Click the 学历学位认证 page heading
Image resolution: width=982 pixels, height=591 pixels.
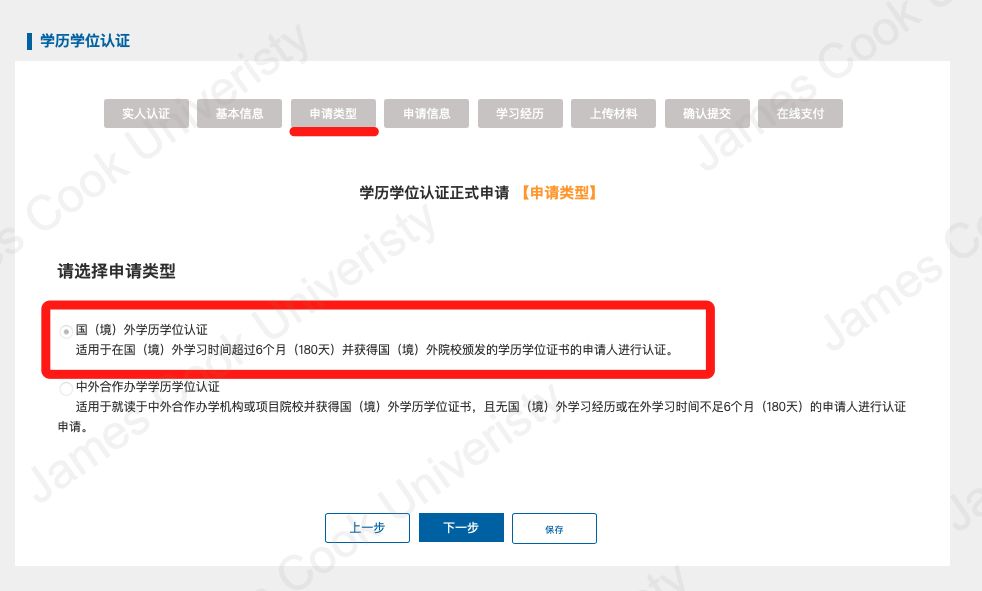[x=85, y=41]
